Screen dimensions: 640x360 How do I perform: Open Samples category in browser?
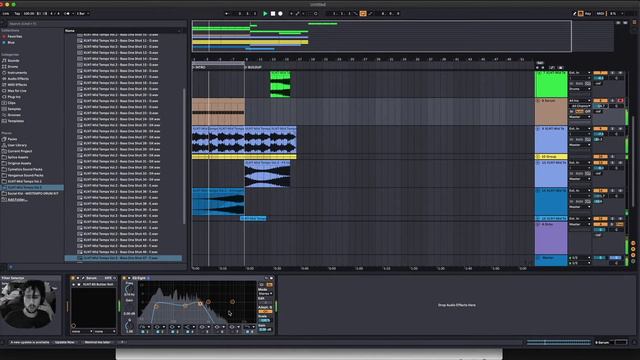click(14, 109)
